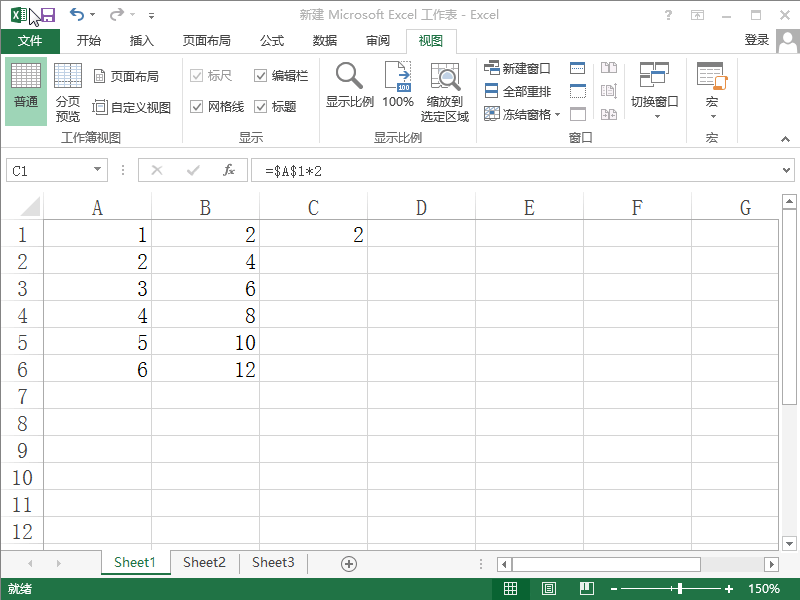Open Excel Help question mark
This screenshot has height=600, width=800.
click(668, 15)
